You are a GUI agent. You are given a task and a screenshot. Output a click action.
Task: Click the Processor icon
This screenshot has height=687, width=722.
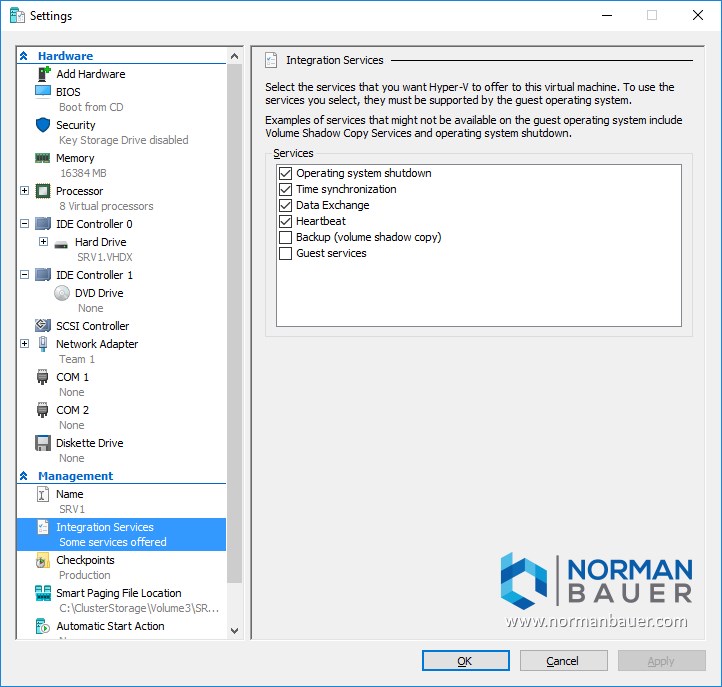click(43, 191)
